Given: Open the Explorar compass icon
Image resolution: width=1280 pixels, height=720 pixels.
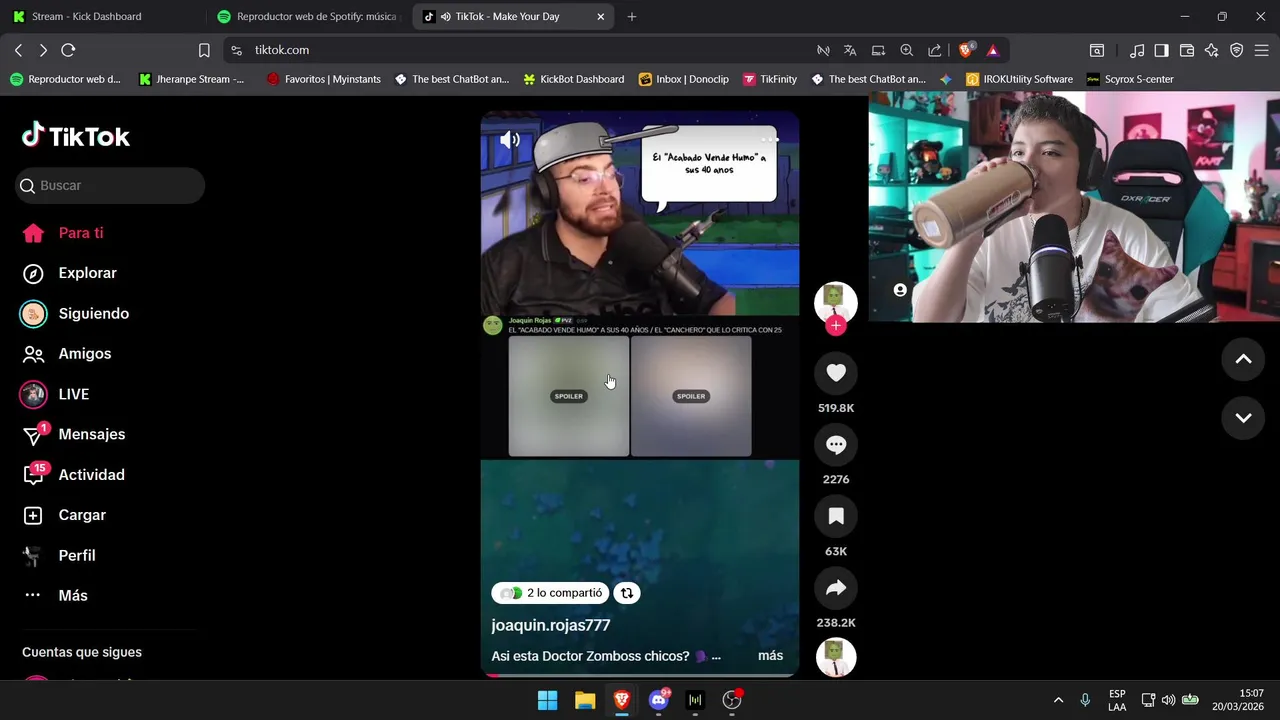Looking at the screenshot, I should click(x=33, y=273).
